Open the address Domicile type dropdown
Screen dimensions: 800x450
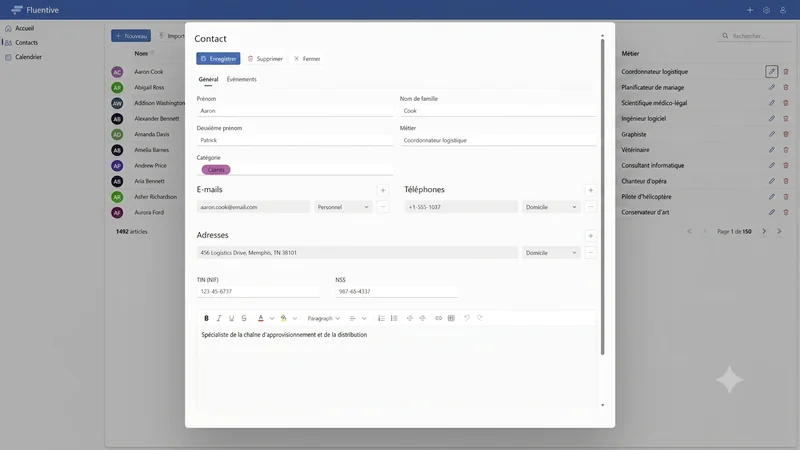pyautogui.click(x=551, y=253)
